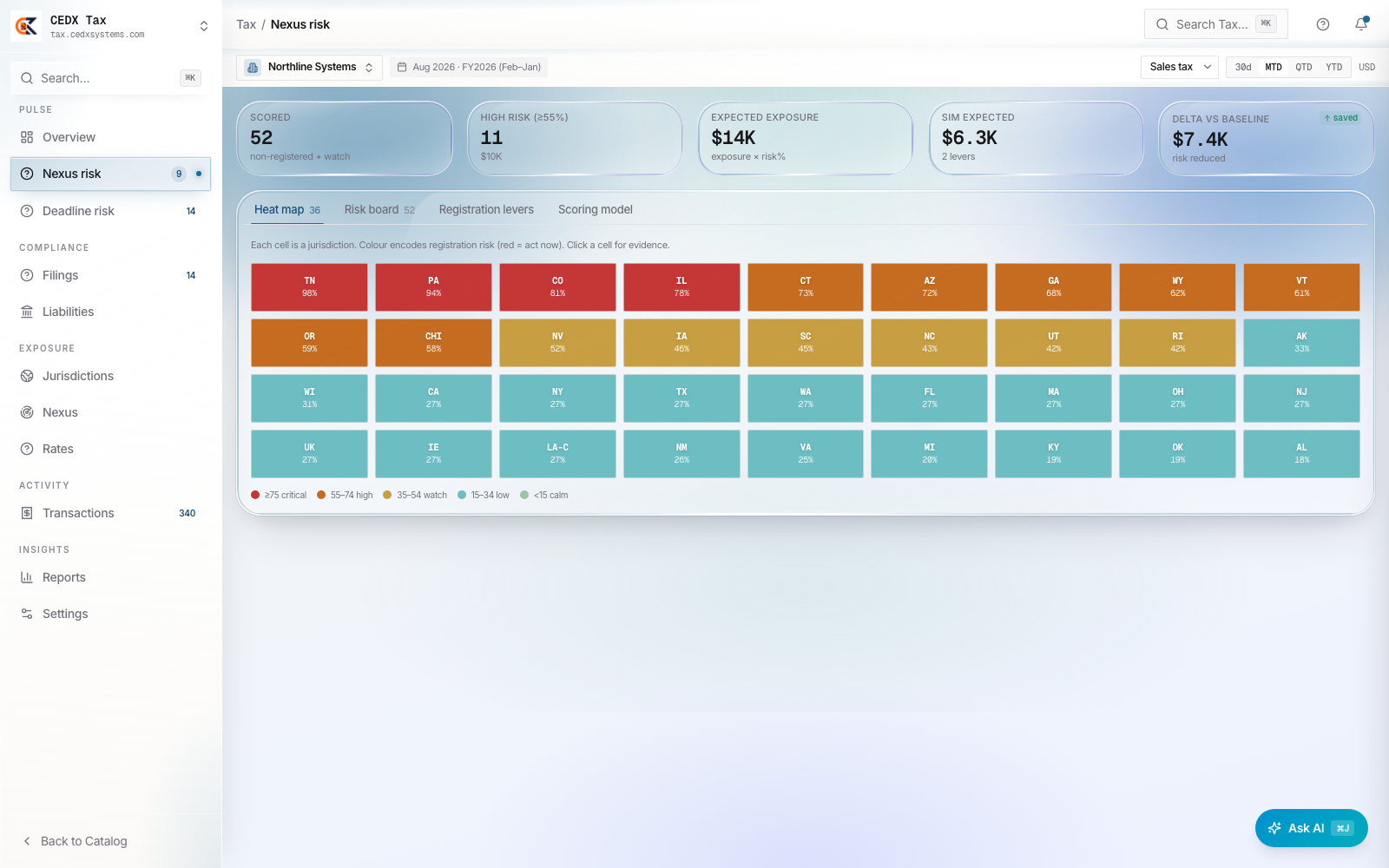Click the magnifier icon in sidebar search
Screen dimensions: 1389x868
[27, 78]
